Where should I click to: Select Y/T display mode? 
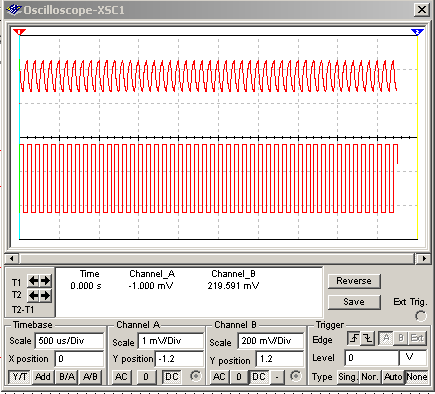pyautogui.click(x=20, y=377)
